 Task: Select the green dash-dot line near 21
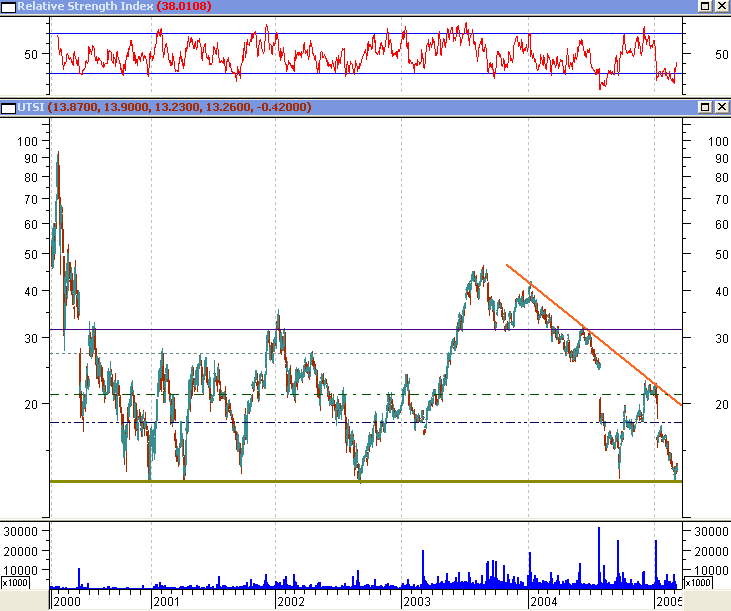[366, 395]
